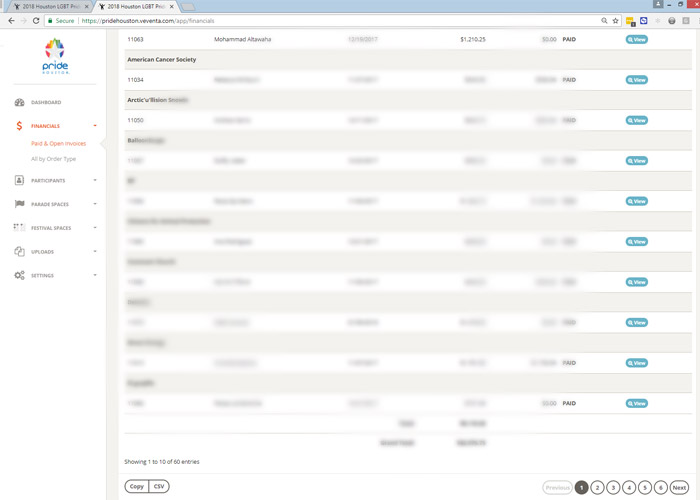Expand the Uploads menu arrow
The image size is (700, 500).
tap(95, 251)
